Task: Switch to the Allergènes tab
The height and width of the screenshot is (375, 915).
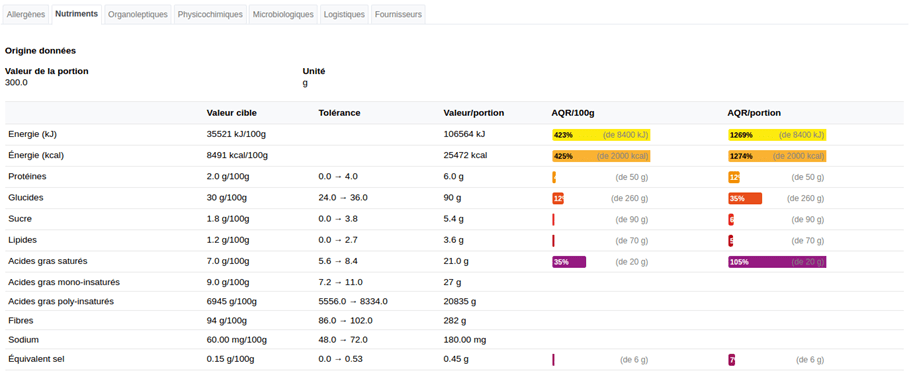Action: tap(26, 15)
